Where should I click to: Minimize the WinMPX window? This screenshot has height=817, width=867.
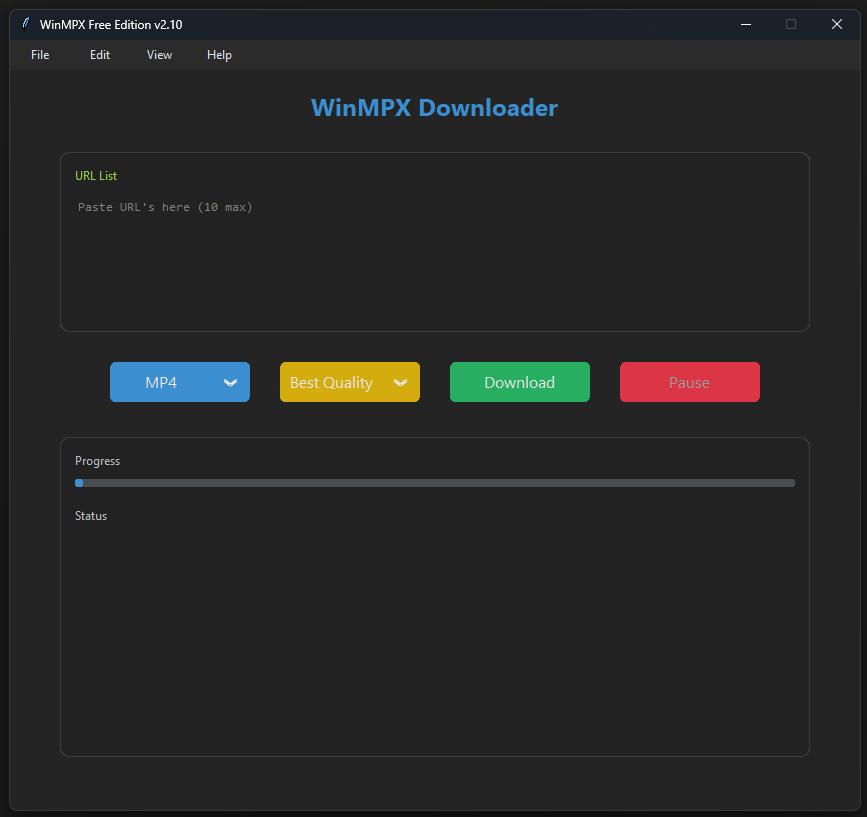(x=746, y=24)
